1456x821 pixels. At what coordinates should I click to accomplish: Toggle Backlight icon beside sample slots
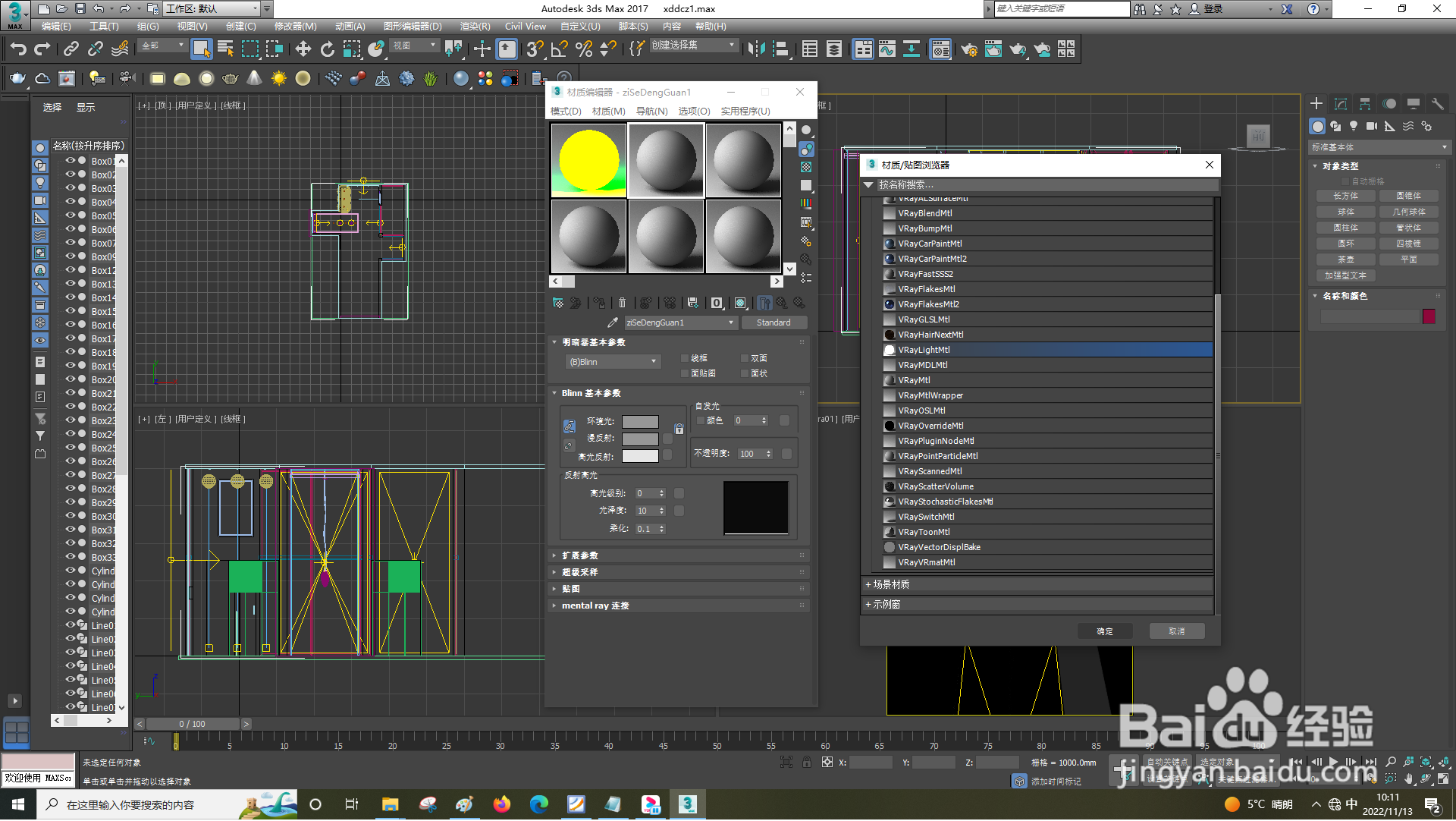(x=806, y=149)
